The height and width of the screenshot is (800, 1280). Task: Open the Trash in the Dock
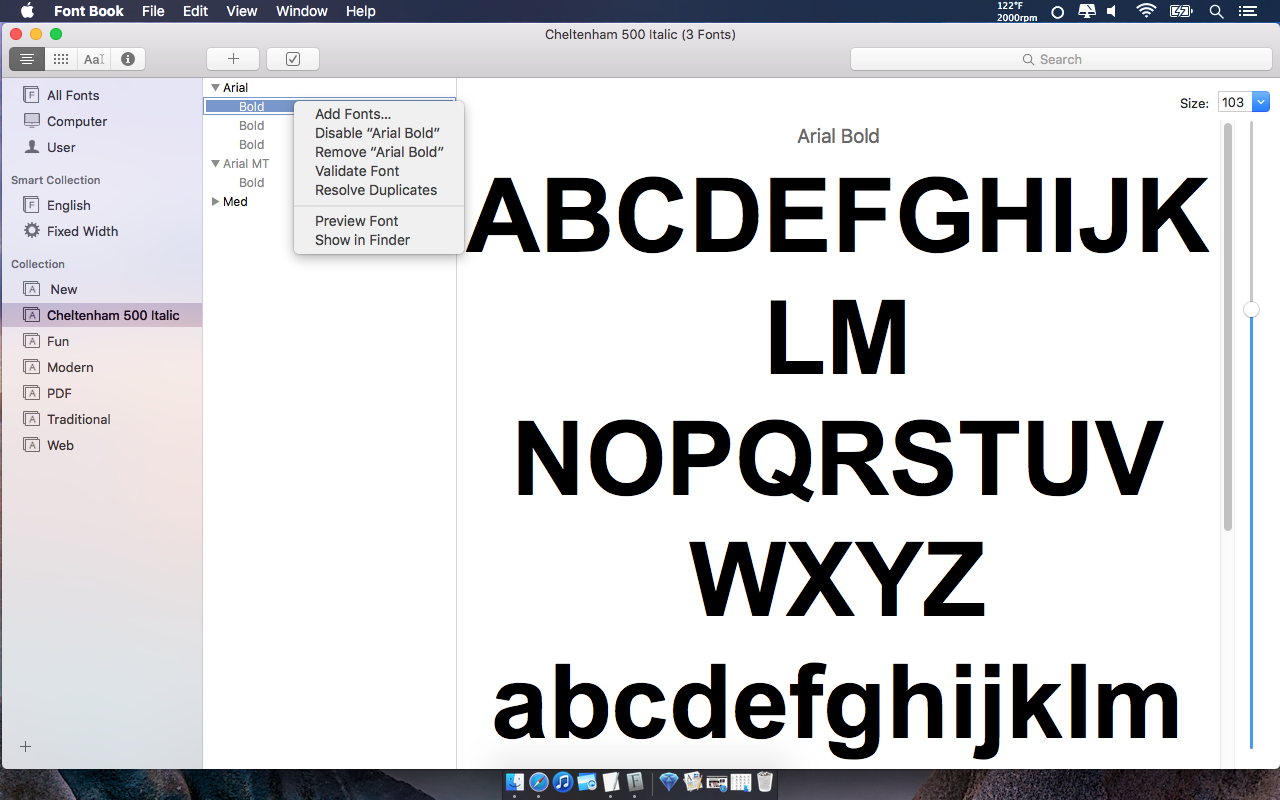[765, 782]
